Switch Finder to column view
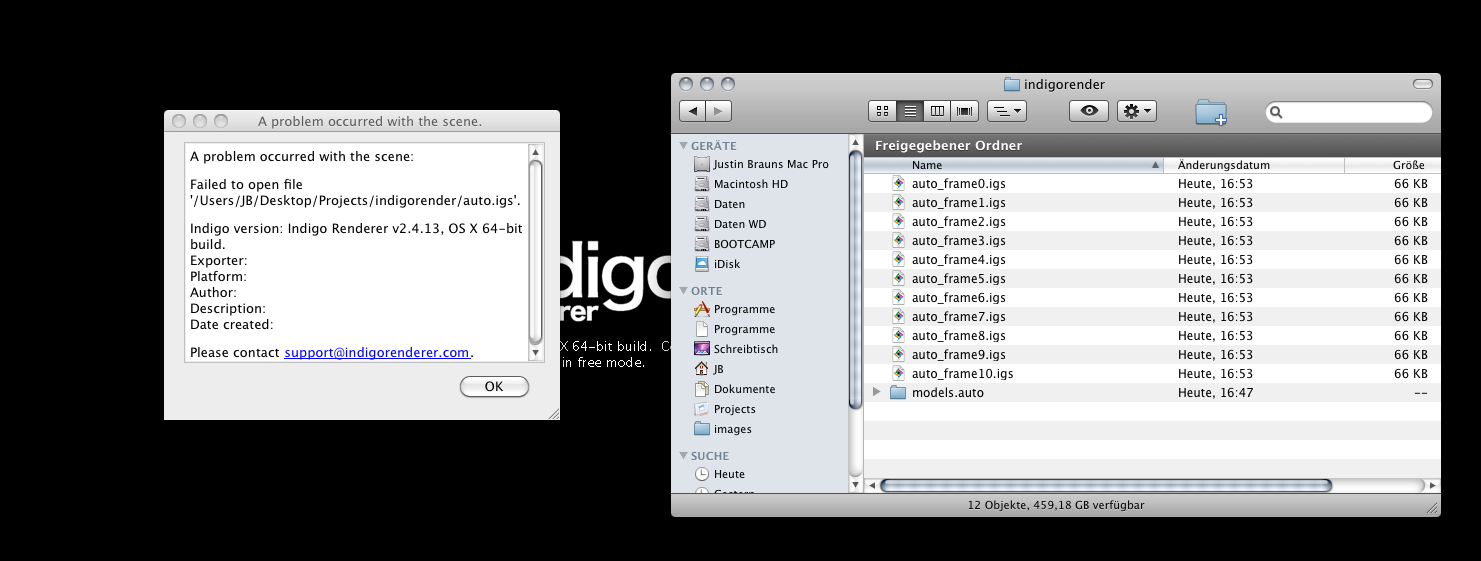The width and height of the screenshot is (1481, 561). coord(937,111)
